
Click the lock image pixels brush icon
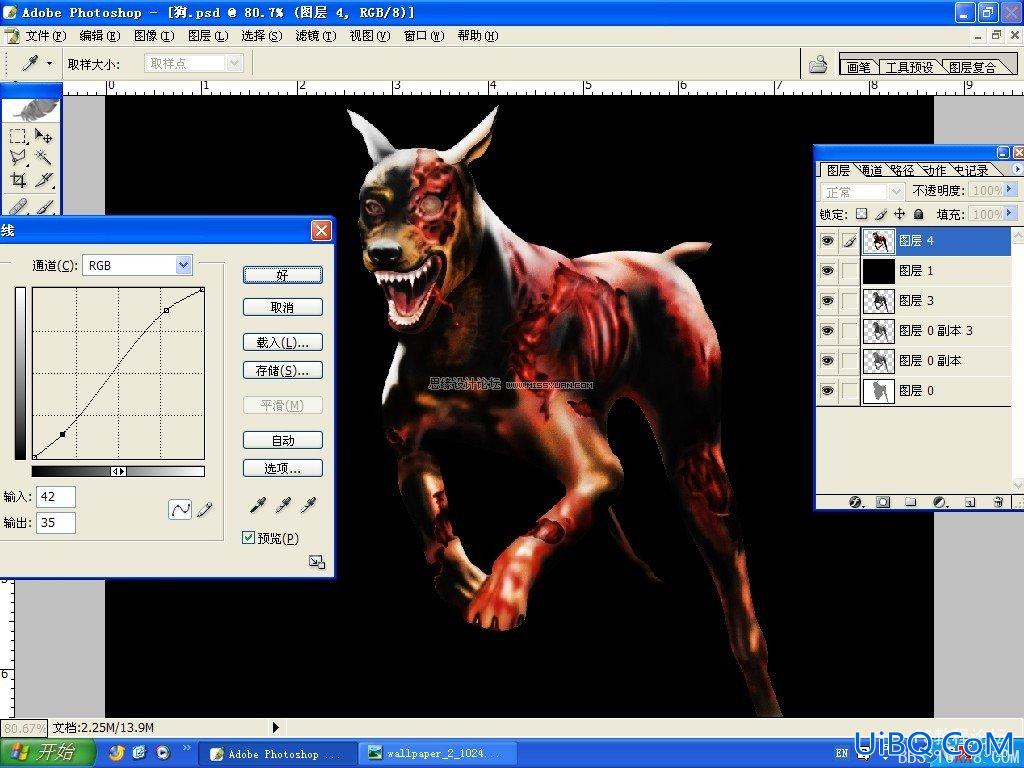coord(881,214)
